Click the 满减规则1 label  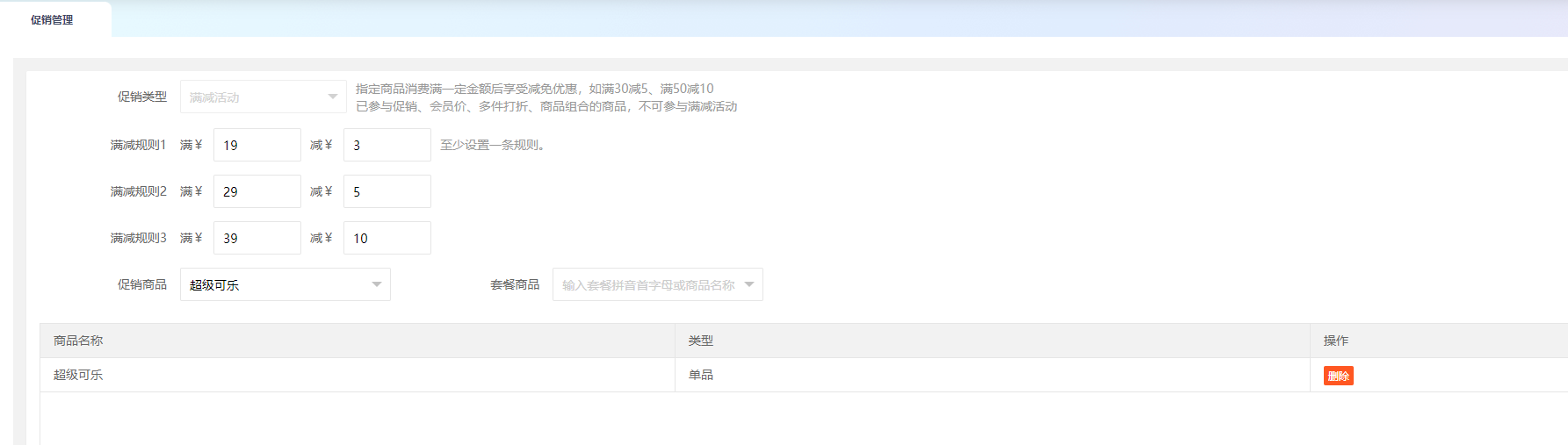(138, 145)
